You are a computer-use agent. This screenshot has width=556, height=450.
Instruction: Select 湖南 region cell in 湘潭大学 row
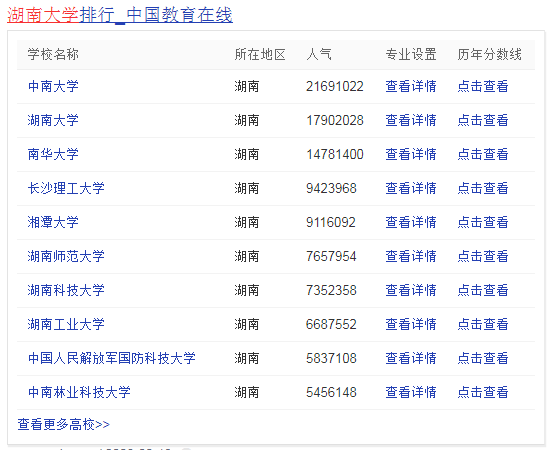click(247, 222)
